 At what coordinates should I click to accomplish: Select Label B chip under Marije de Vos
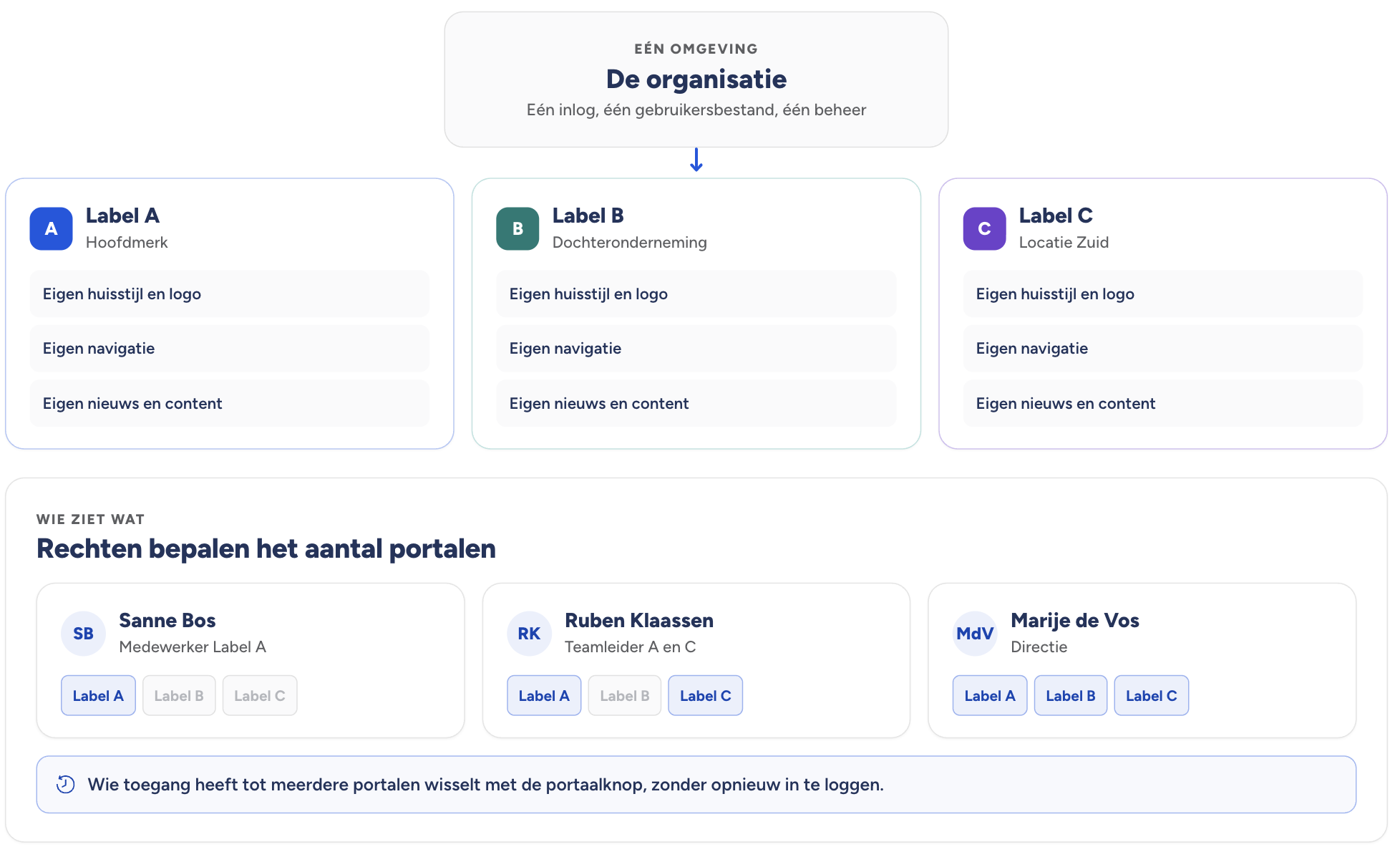pyautogui.click(x=1071, y=695)
